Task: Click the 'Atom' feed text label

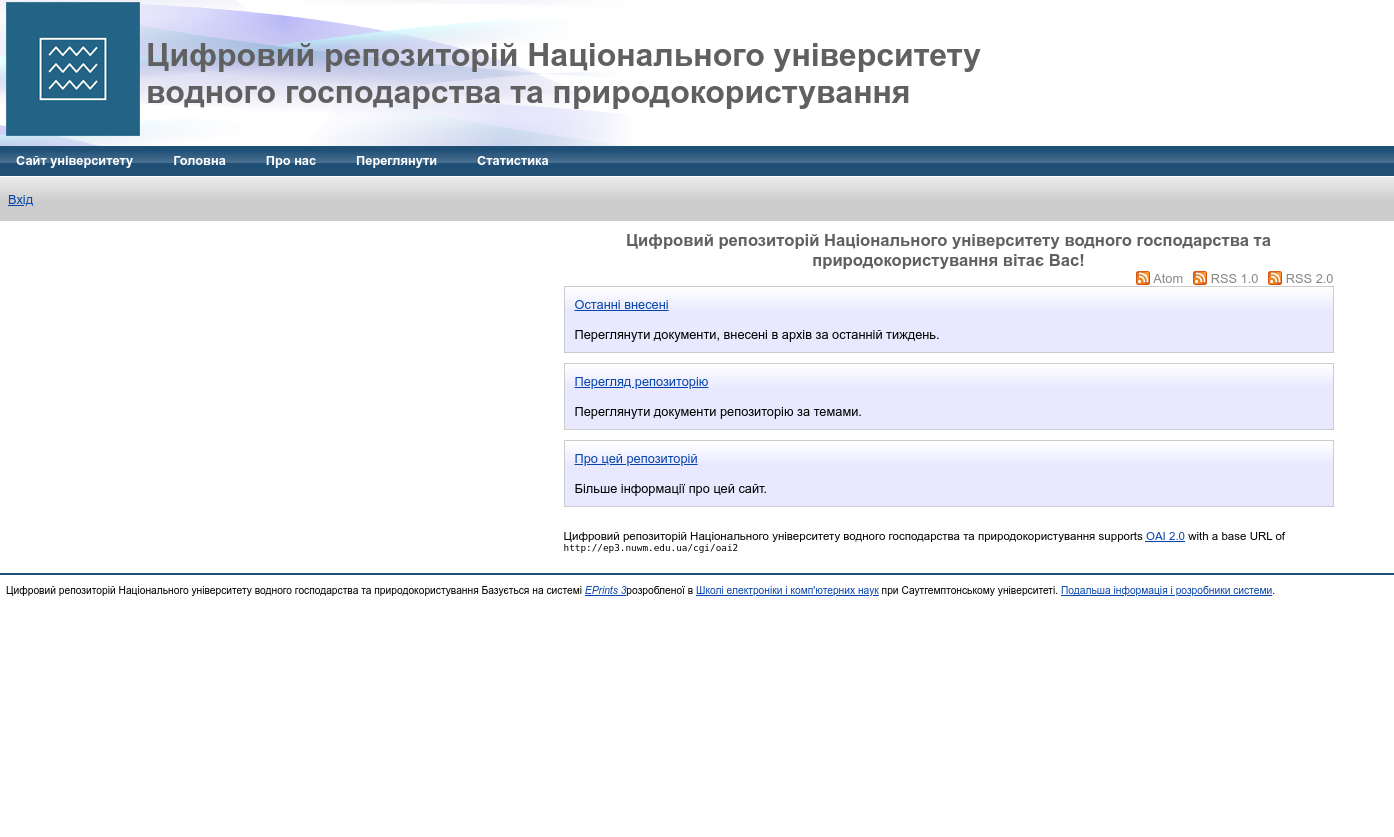Action: click(1168, 278)
